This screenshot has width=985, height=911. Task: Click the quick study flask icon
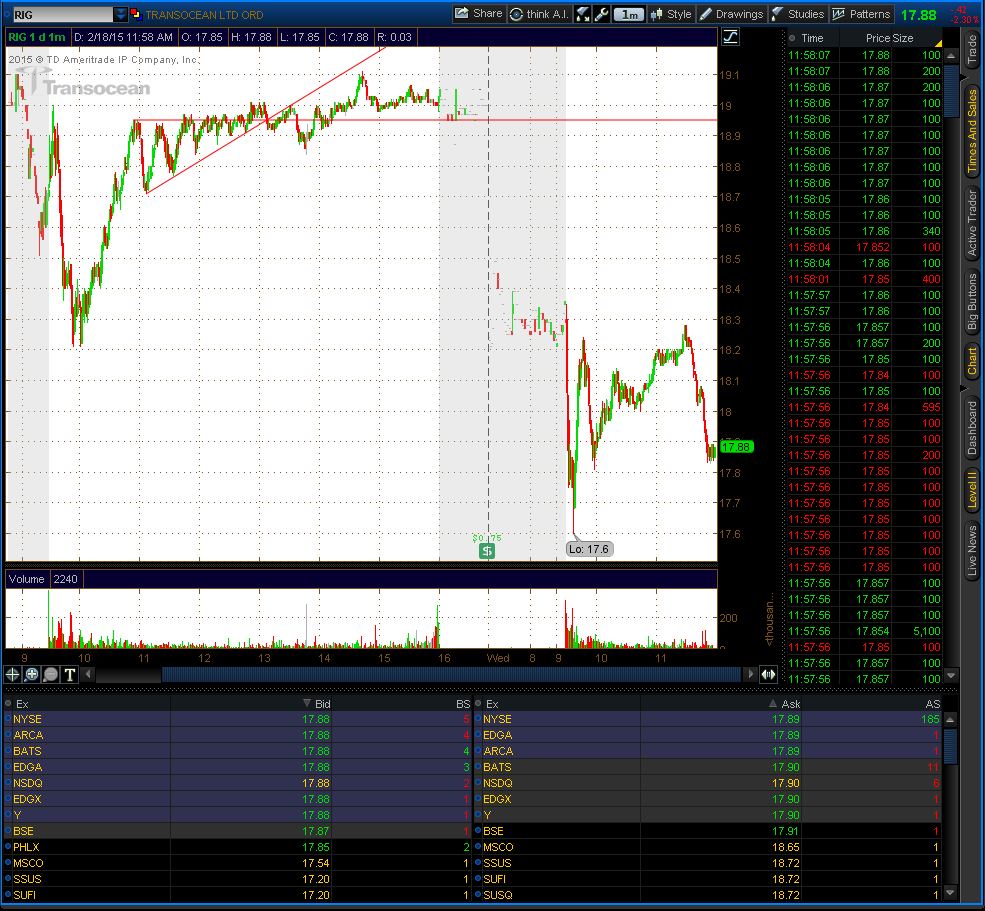(582, 14)
